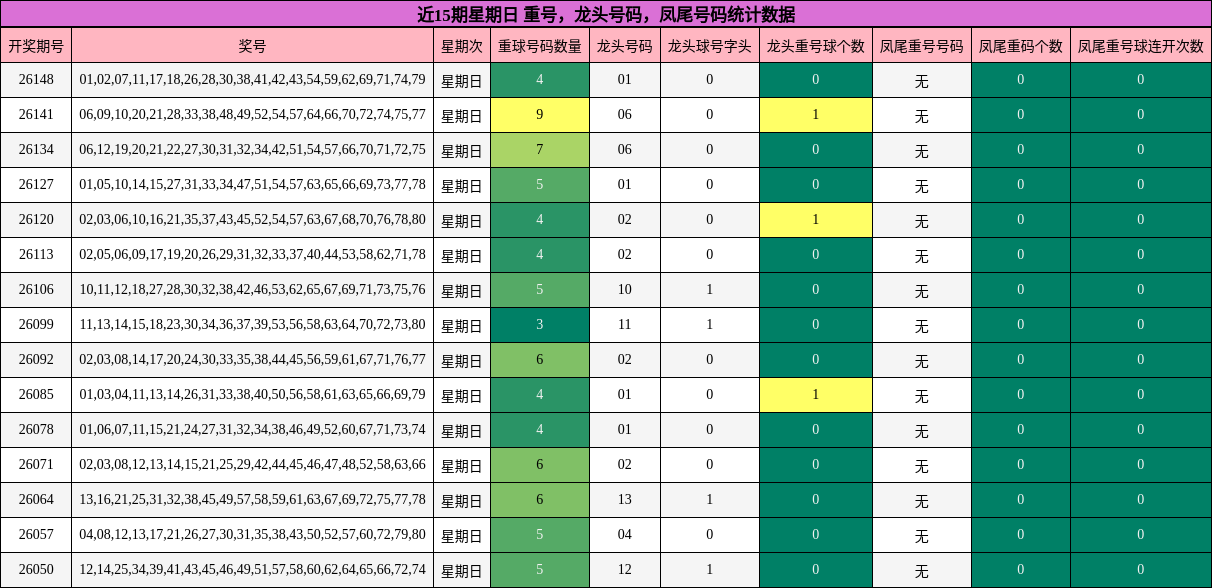Screen dimensions: 1212x588
Task: Select the numbers row starting 02,05,06,09,17
Action: (x=252, y=255)
